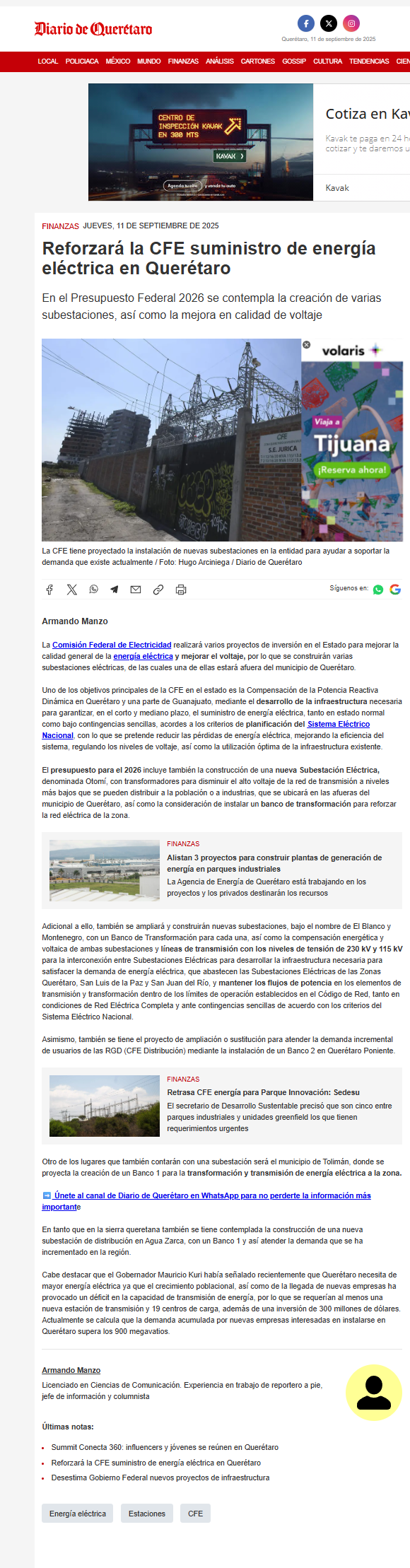The image size is (410, 1568).
Task: Copy article link icon
Action: coord(158,590)
